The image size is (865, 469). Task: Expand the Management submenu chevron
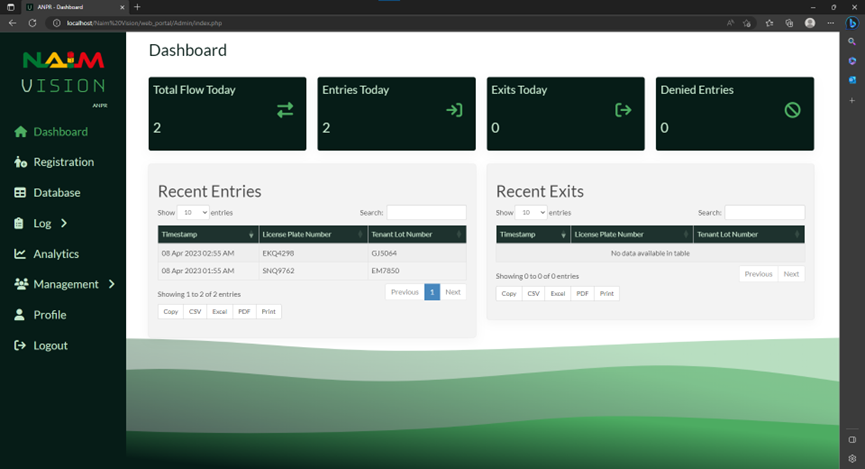click(112, 284)
